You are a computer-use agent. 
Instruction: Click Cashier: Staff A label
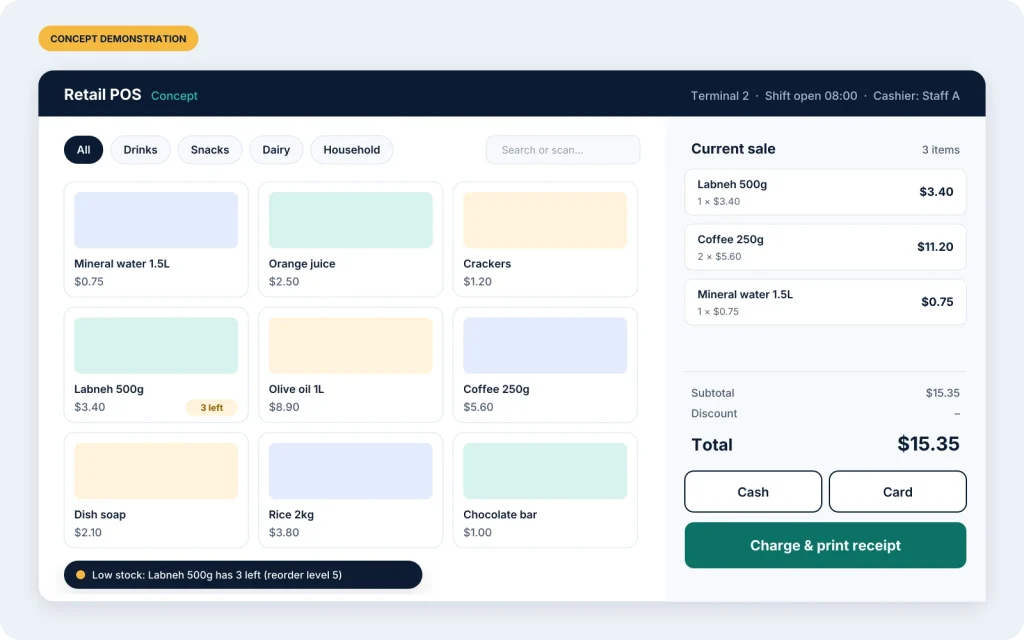coord(916,95)
